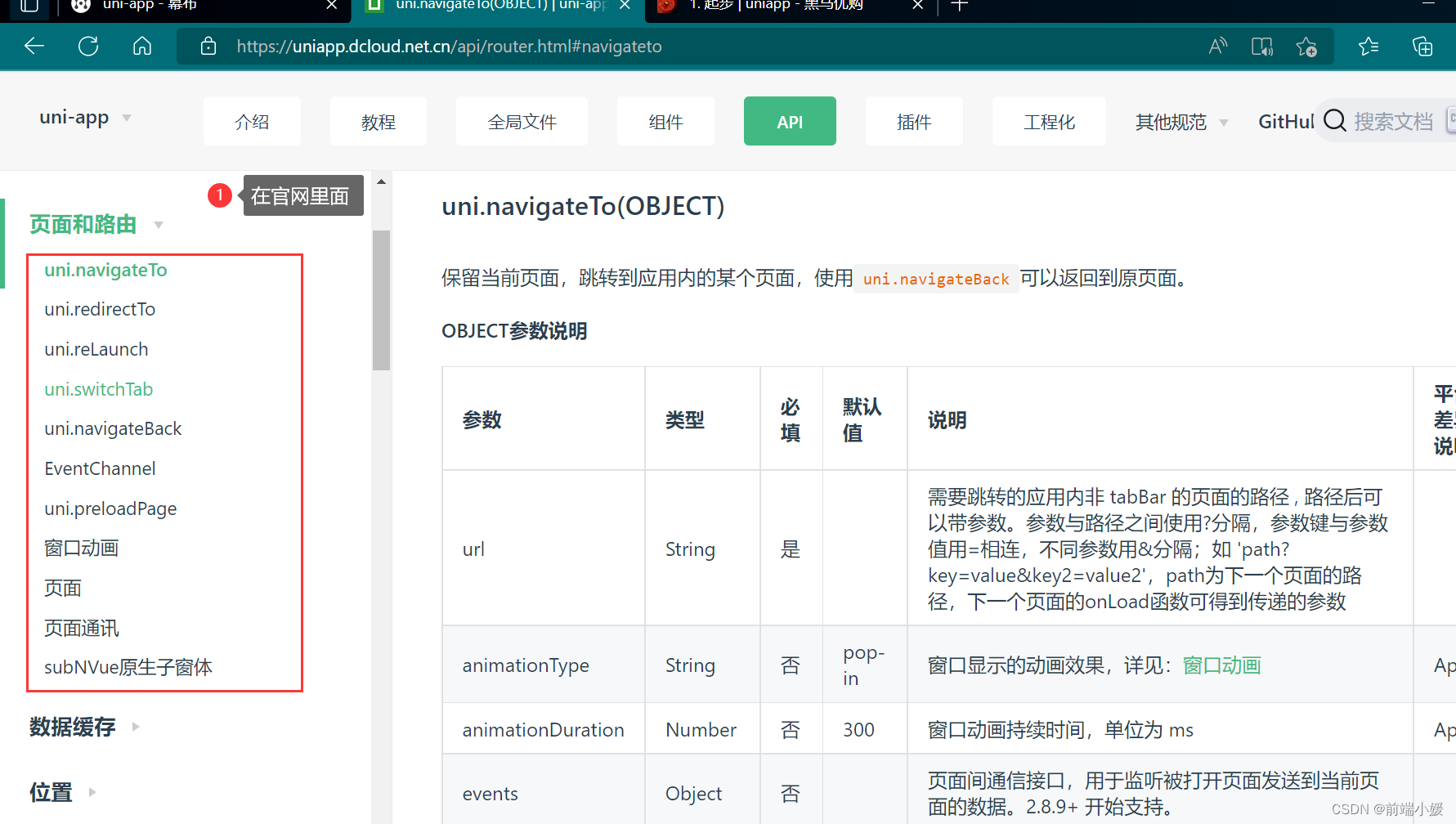Click the 类型 column header

[x=702, y=419]
